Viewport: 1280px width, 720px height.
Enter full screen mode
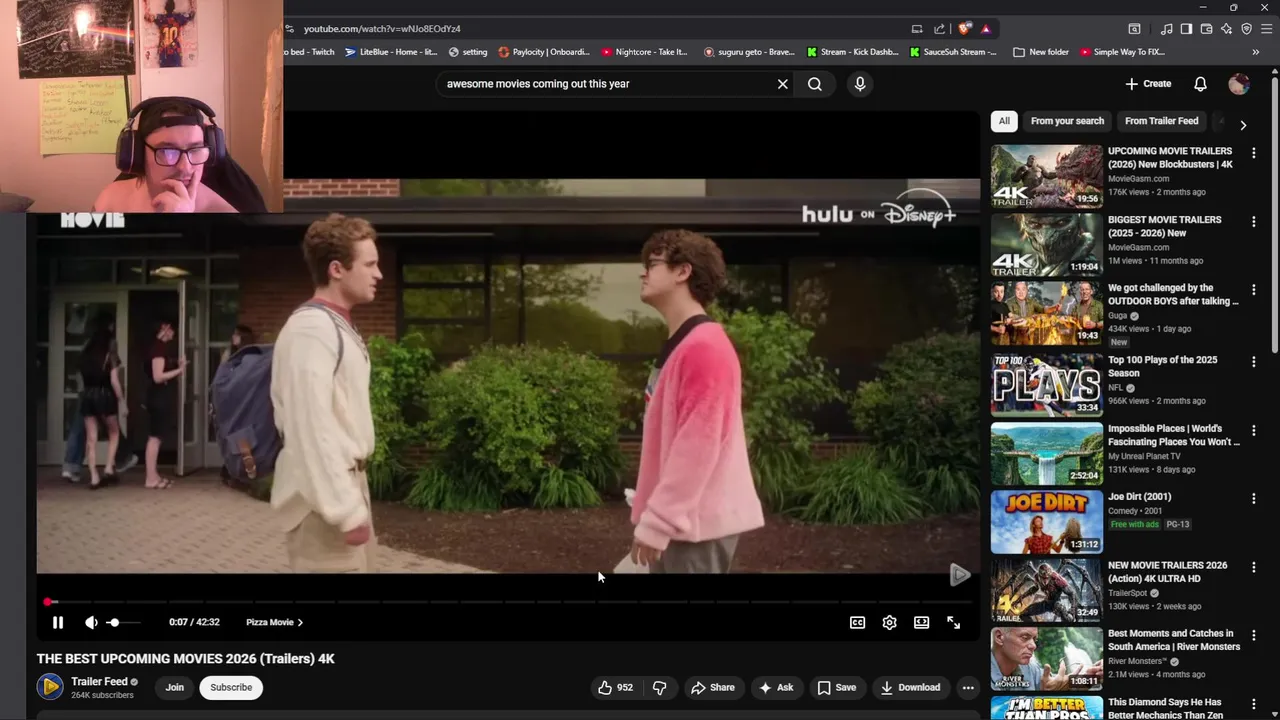(953, 622)
